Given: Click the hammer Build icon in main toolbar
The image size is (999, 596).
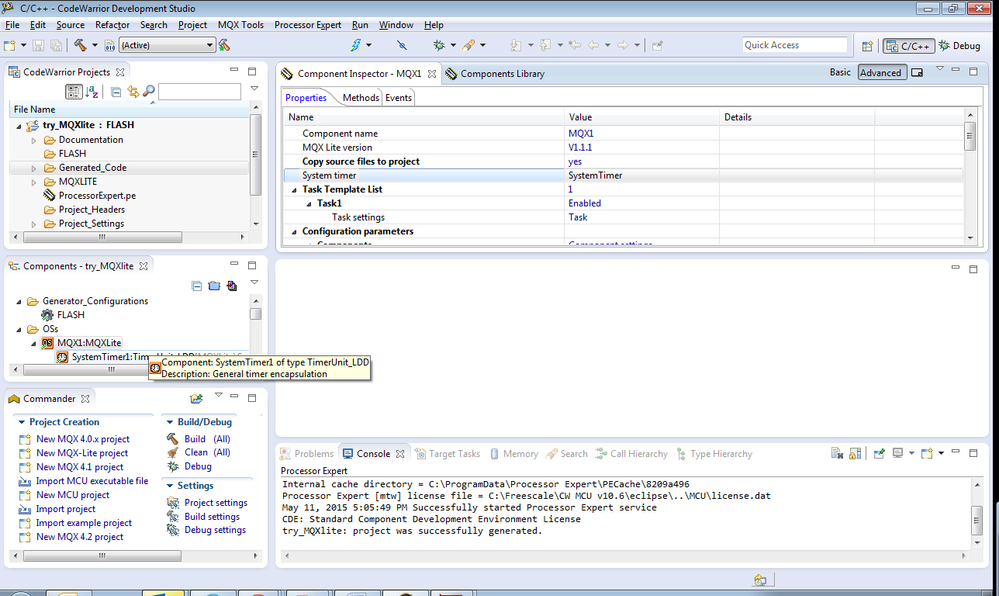Looking at the screenshot, I should (x=79, y=45).
